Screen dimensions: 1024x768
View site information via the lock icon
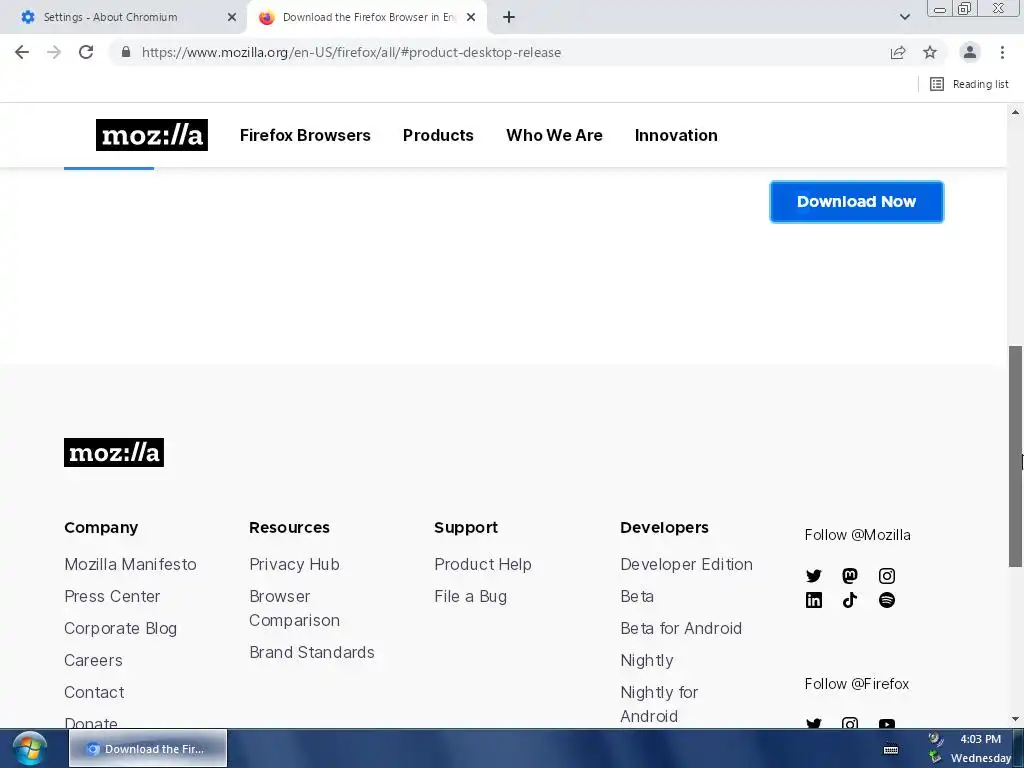(x=126, y=52)
